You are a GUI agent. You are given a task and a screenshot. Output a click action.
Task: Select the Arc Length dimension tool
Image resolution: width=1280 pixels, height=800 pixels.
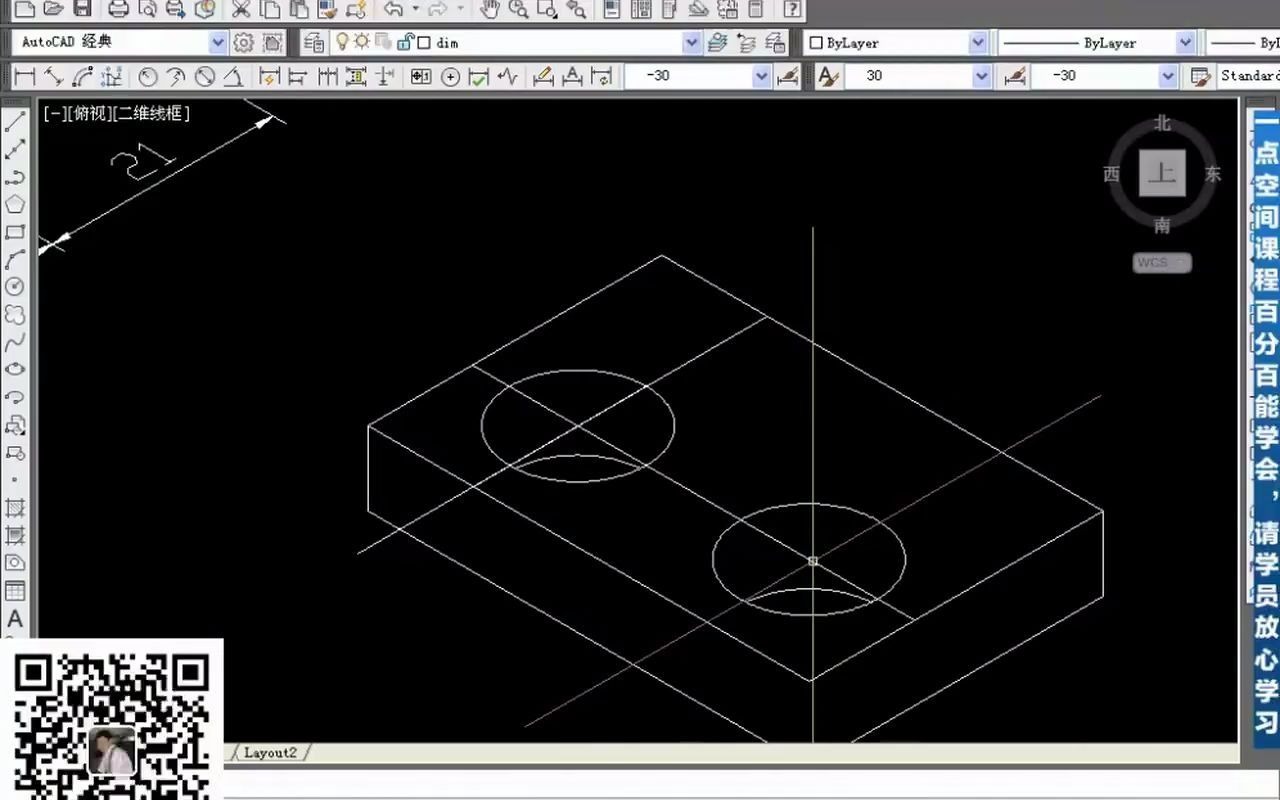pos(82,76)
